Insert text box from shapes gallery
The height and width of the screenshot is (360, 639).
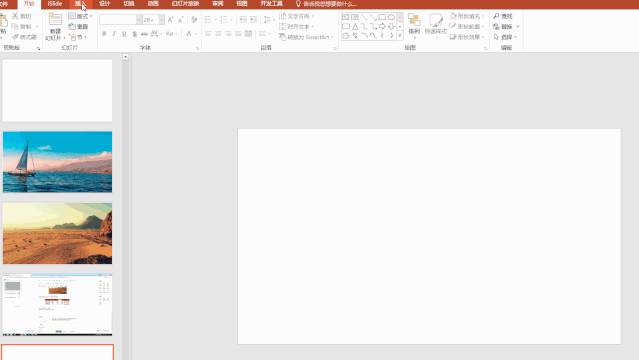point(346,17)
